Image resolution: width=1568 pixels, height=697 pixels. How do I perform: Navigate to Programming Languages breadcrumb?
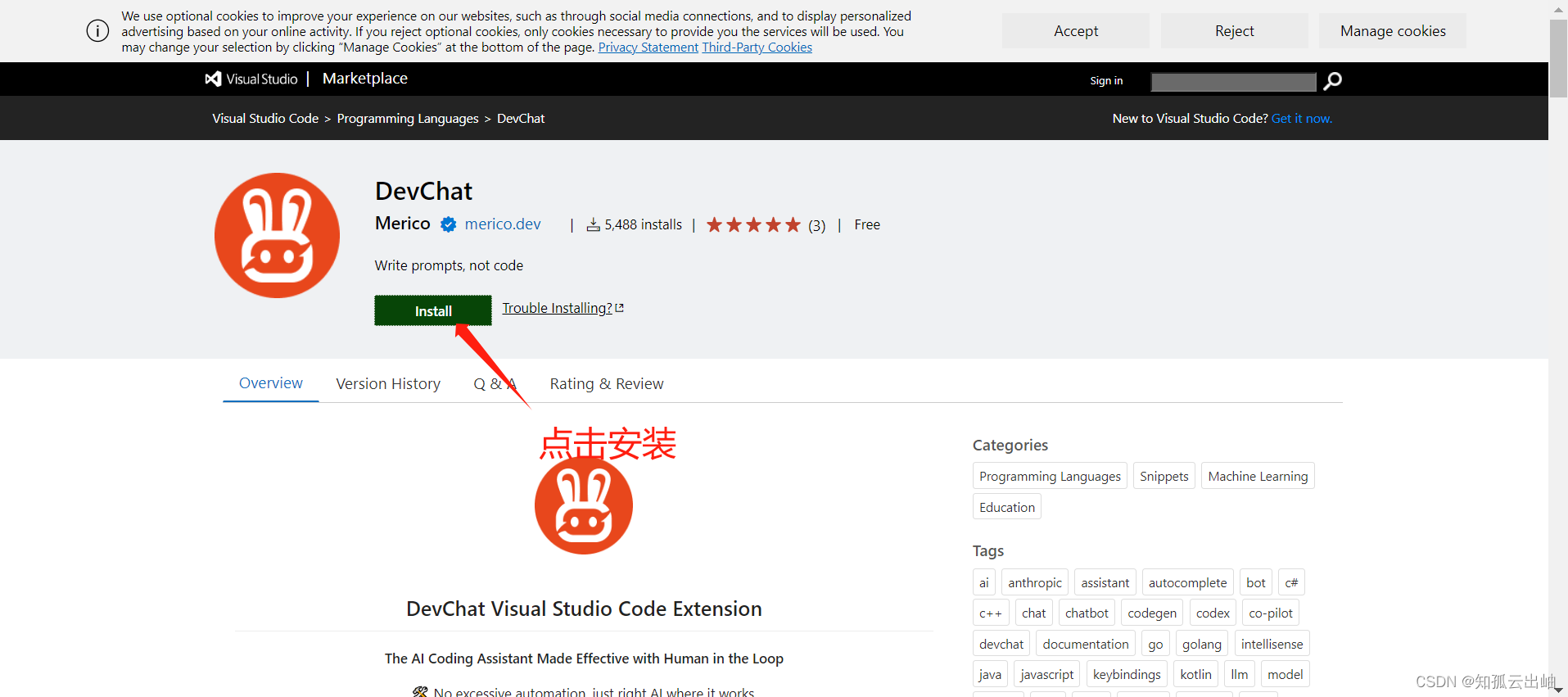click(408, 119)
